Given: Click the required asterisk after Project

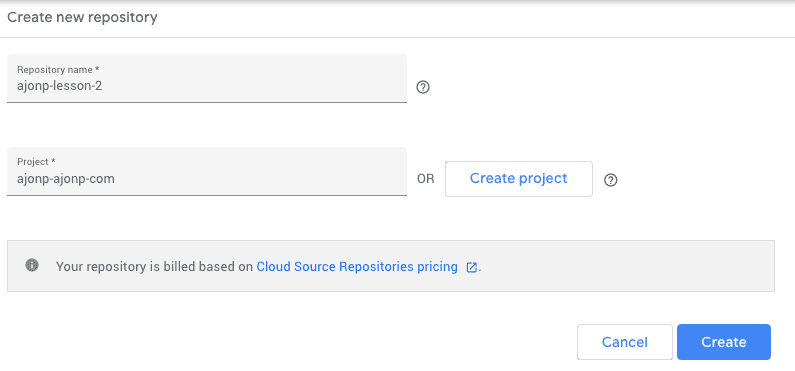Looking at the screenshot, I should tap(53, 161).
